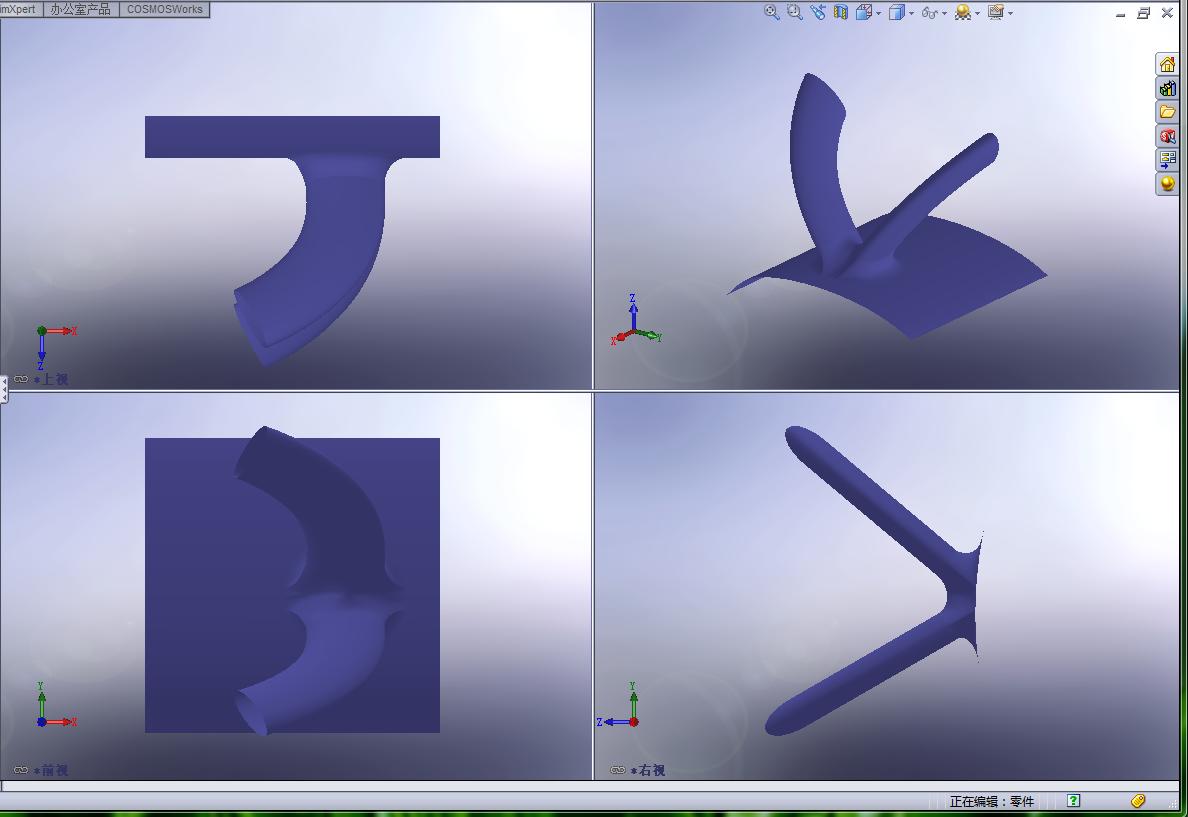Switch to the mXpert tab
The height and width of the screenshot is (817, 1188).
[x=20, y=9]
